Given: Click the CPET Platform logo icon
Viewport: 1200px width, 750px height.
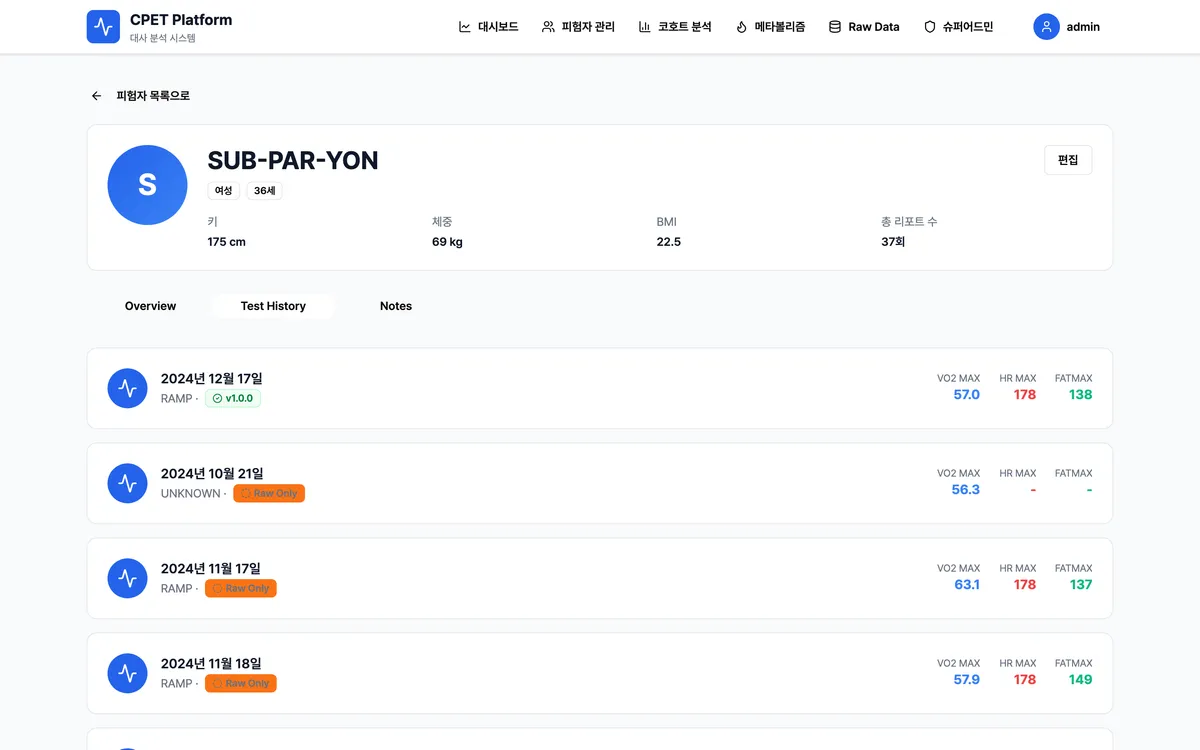Looking at the screenshot, I should pyautogui.click(x=103, y=27).
